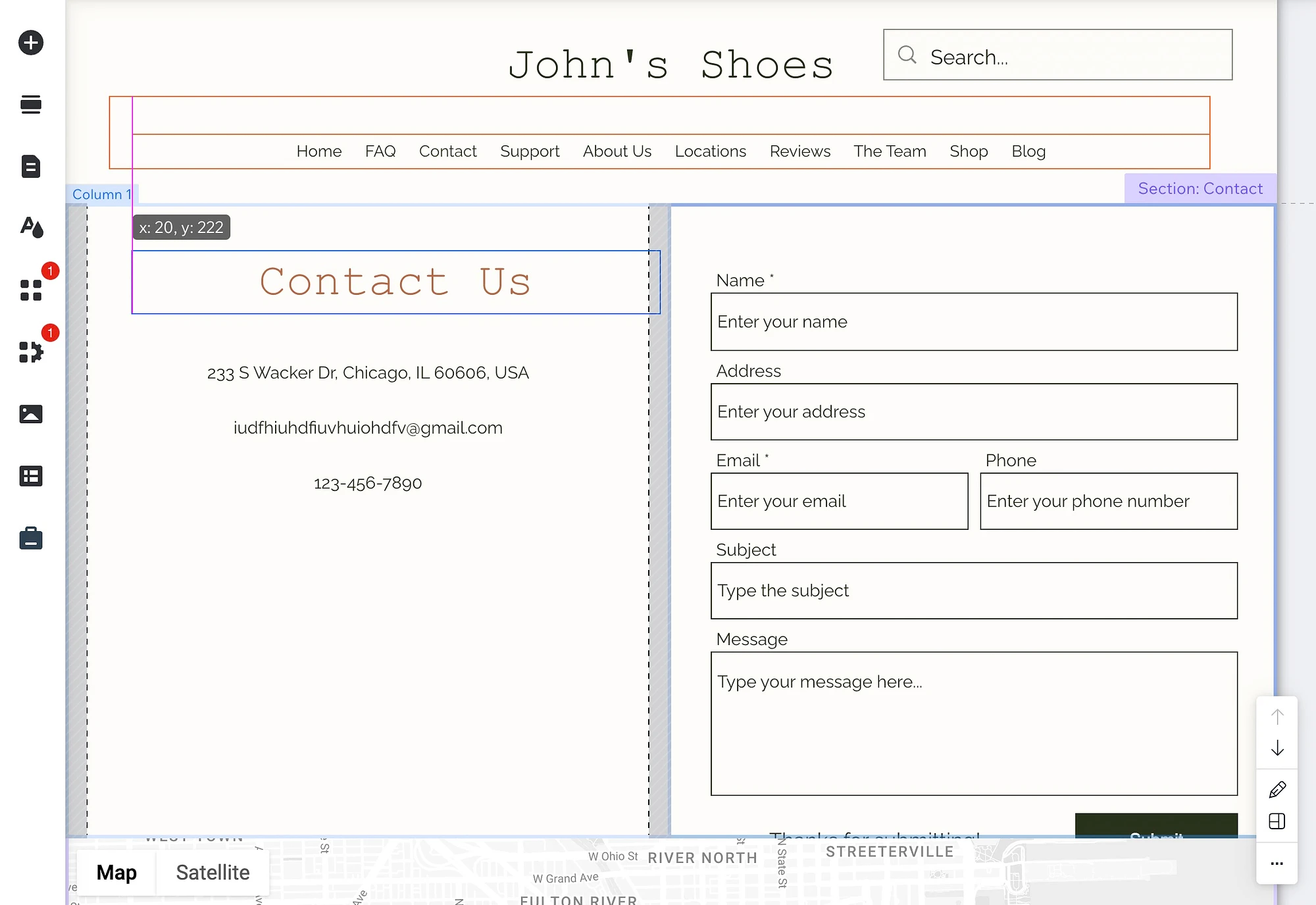Click the Blog navigation tab
The width and height of the screenshot is (1316, 905).
[x=1030, y=151]
